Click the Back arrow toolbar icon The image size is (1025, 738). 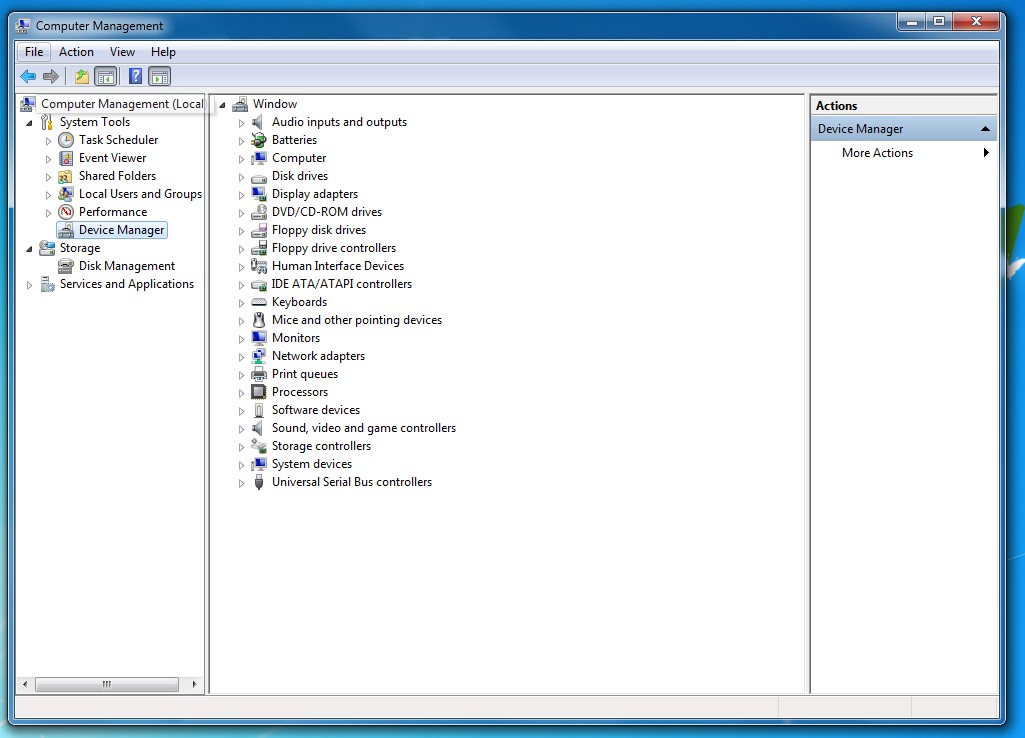click(28, 77)
